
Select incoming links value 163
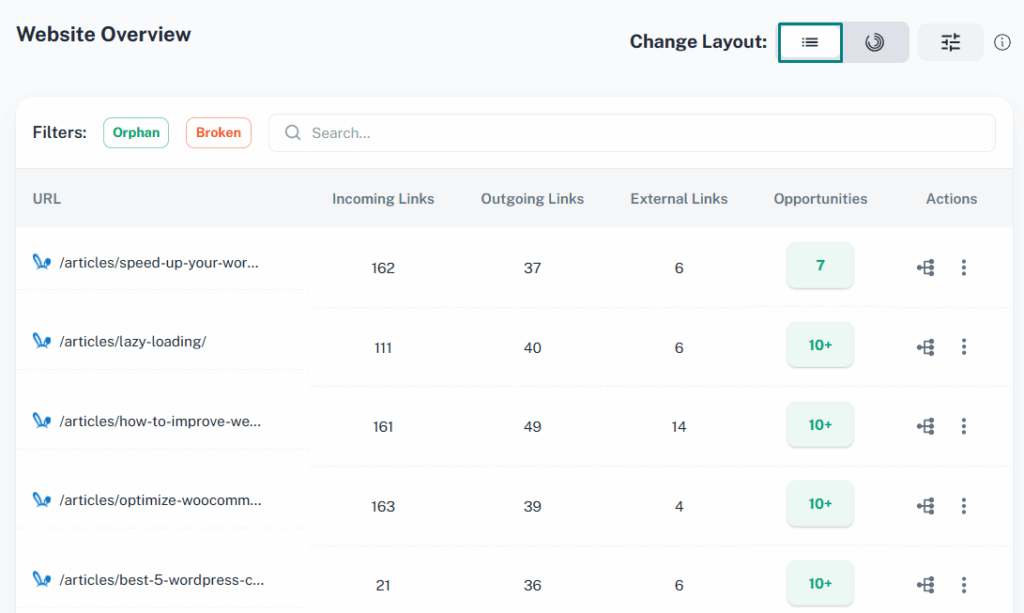click(383, 507)
